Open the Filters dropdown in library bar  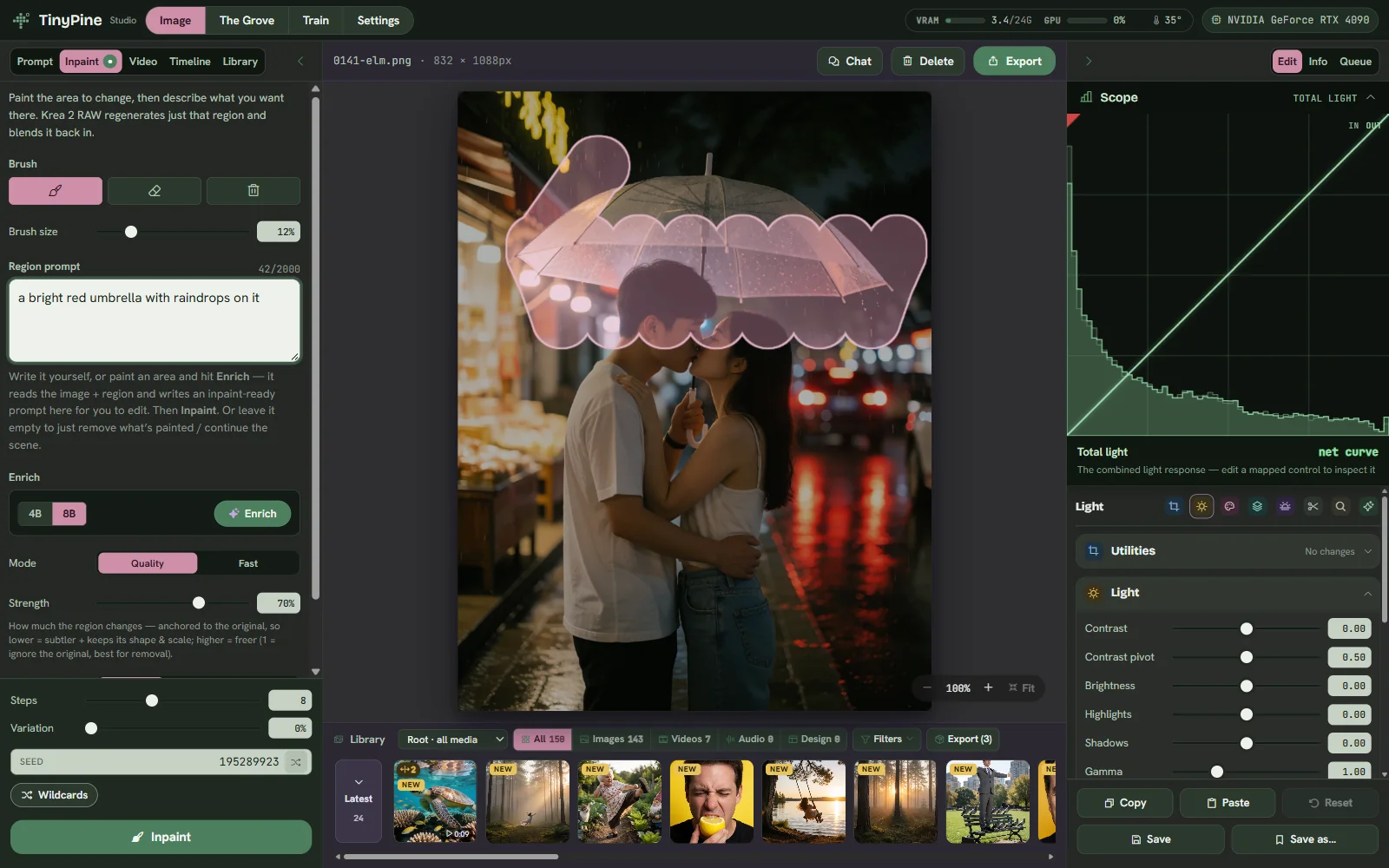[887, 740]
